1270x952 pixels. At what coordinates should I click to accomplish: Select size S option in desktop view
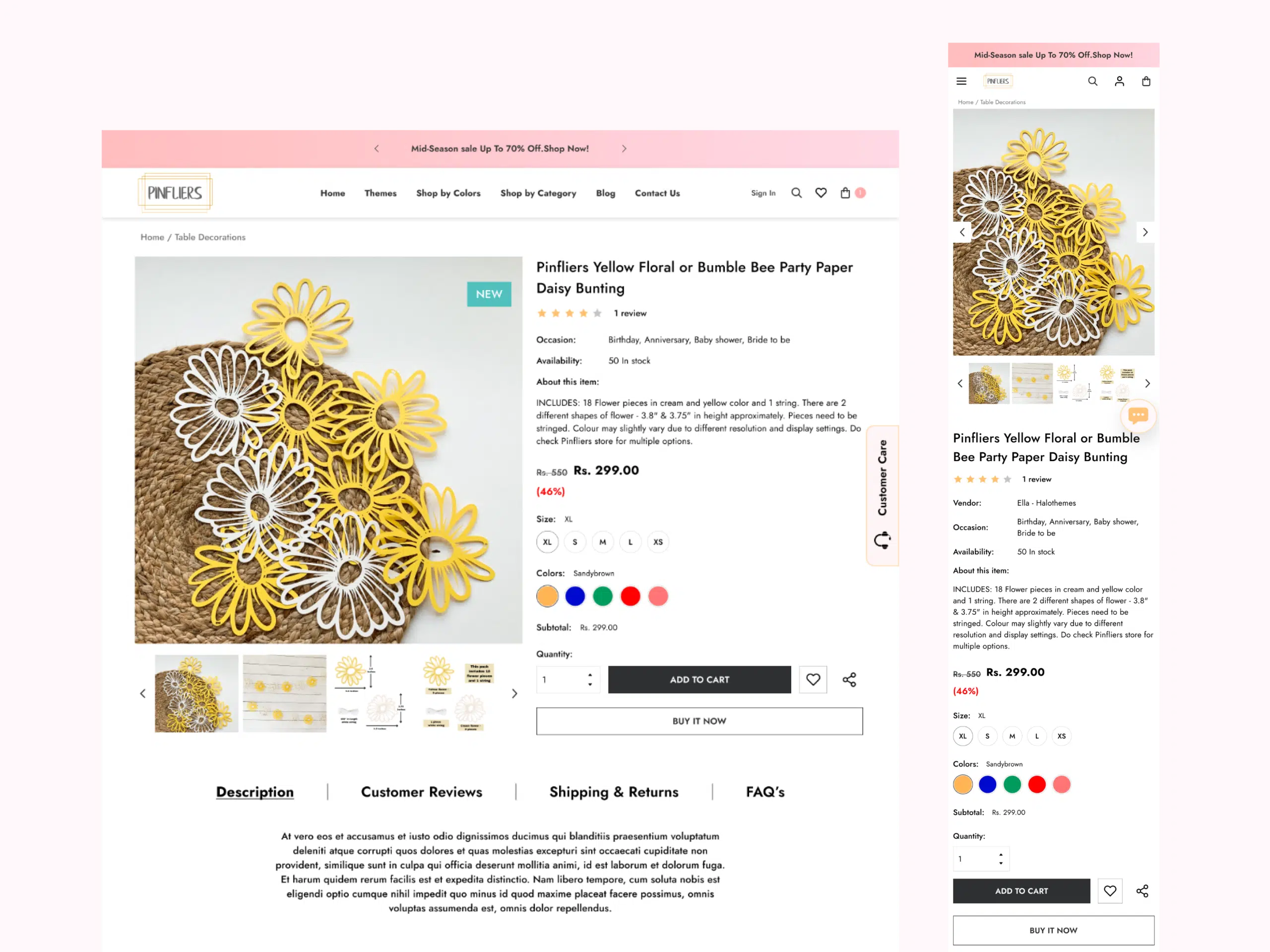tap(574, 542)
